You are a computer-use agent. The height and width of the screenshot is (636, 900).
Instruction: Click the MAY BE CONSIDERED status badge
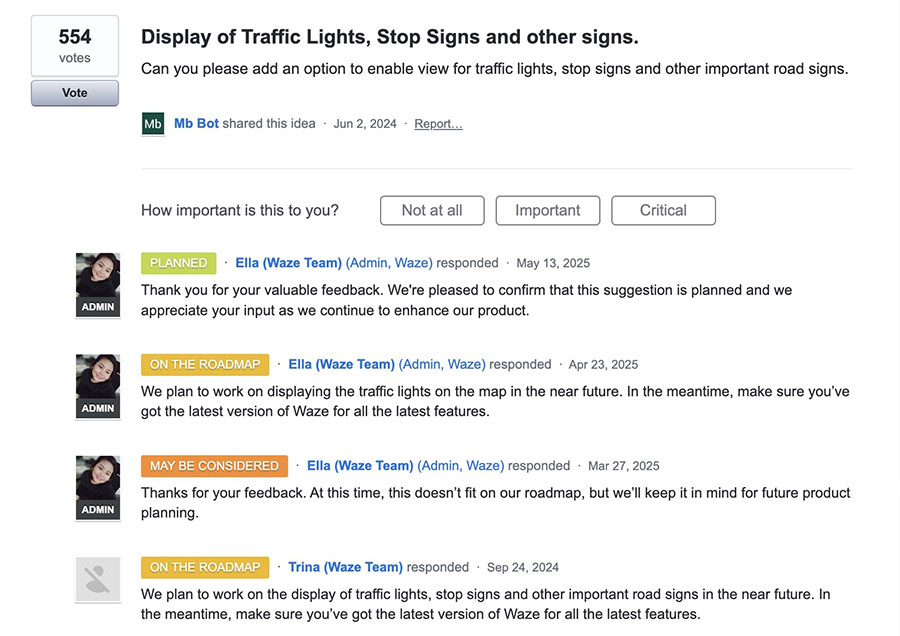214,466
